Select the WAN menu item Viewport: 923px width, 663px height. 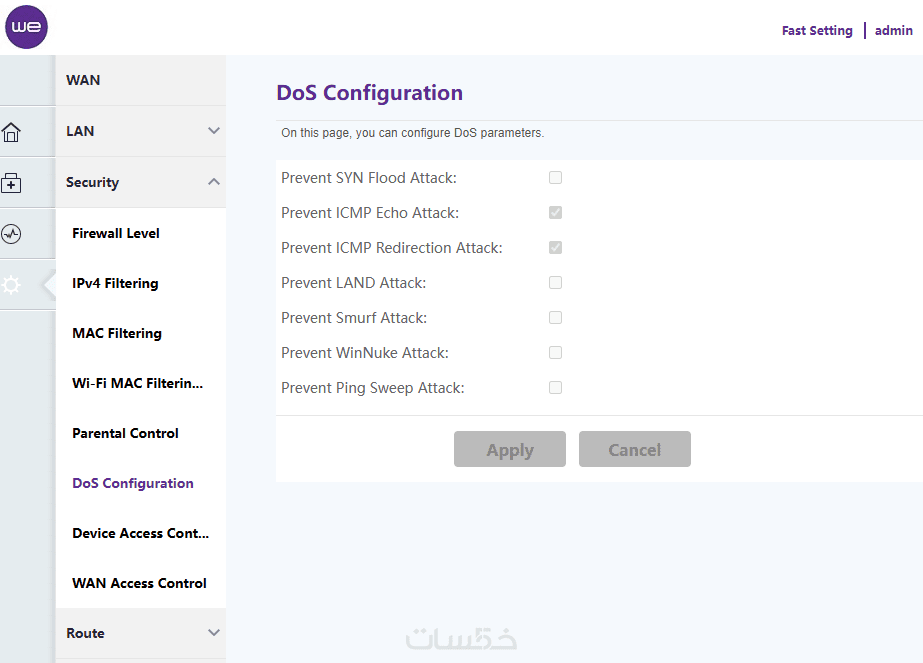(x=83, y=80)
